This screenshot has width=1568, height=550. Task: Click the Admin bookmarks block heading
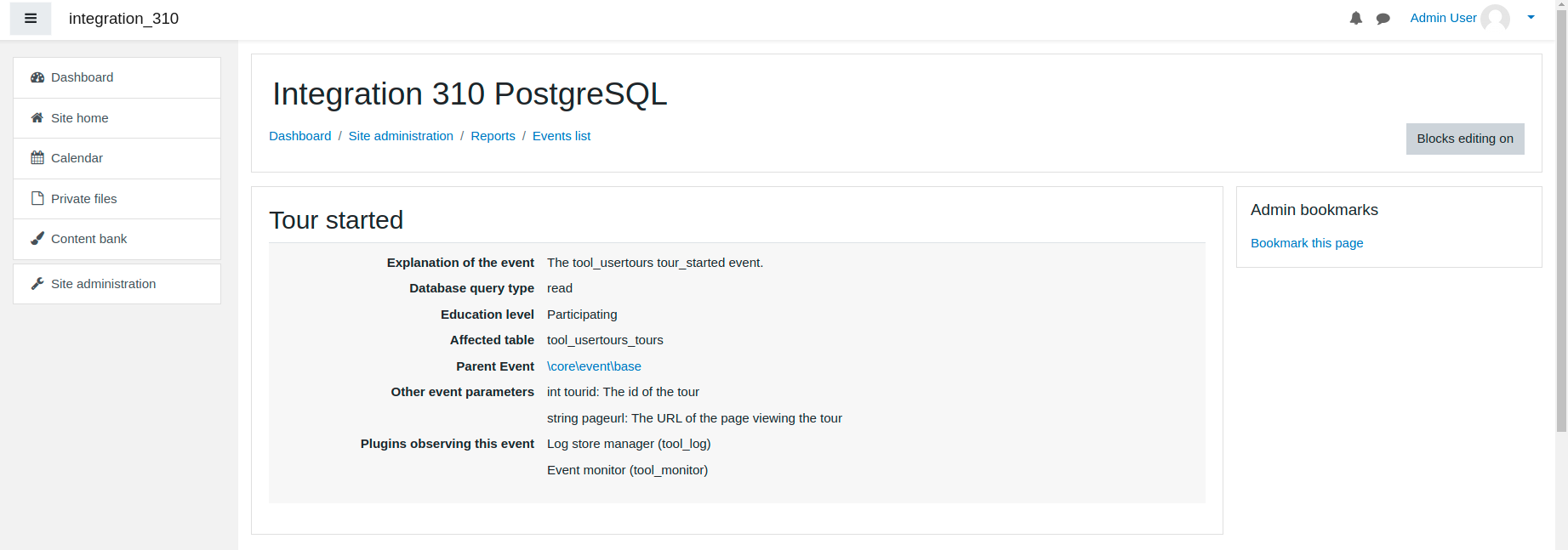click(1314, 210)
